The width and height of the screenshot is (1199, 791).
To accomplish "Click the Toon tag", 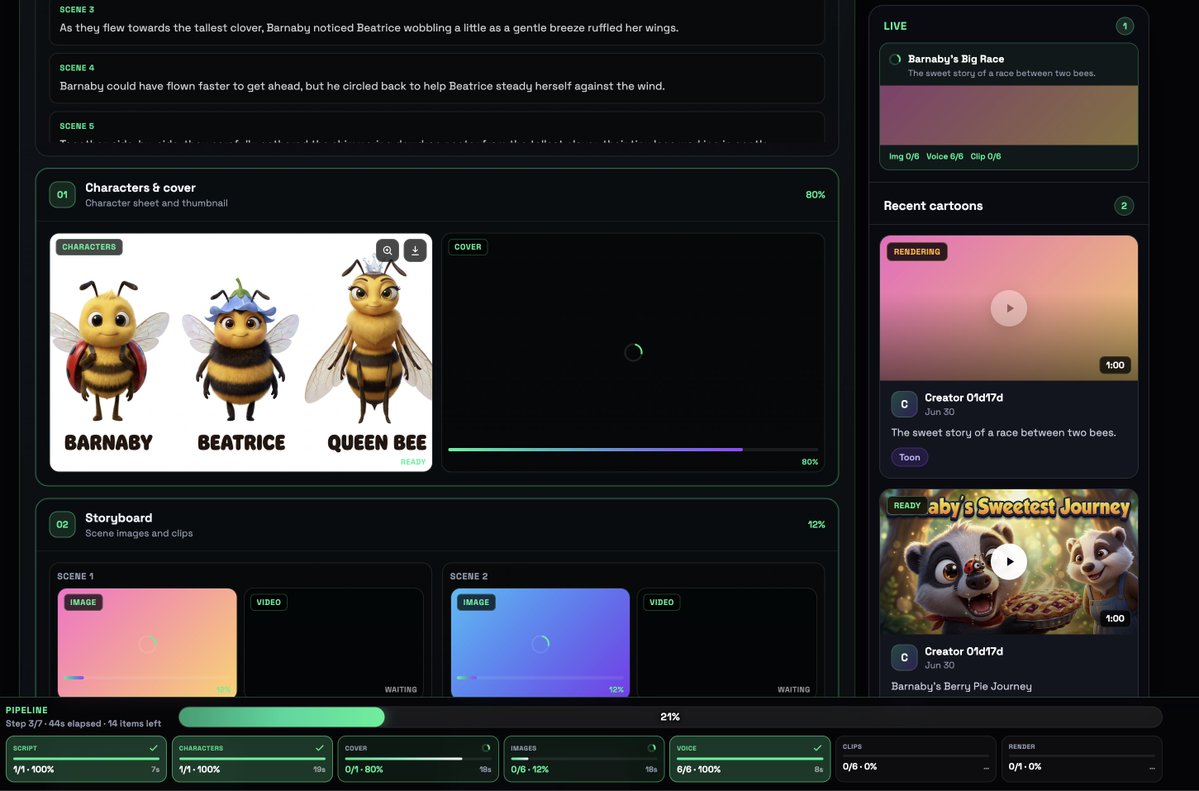I will point(909,457).
